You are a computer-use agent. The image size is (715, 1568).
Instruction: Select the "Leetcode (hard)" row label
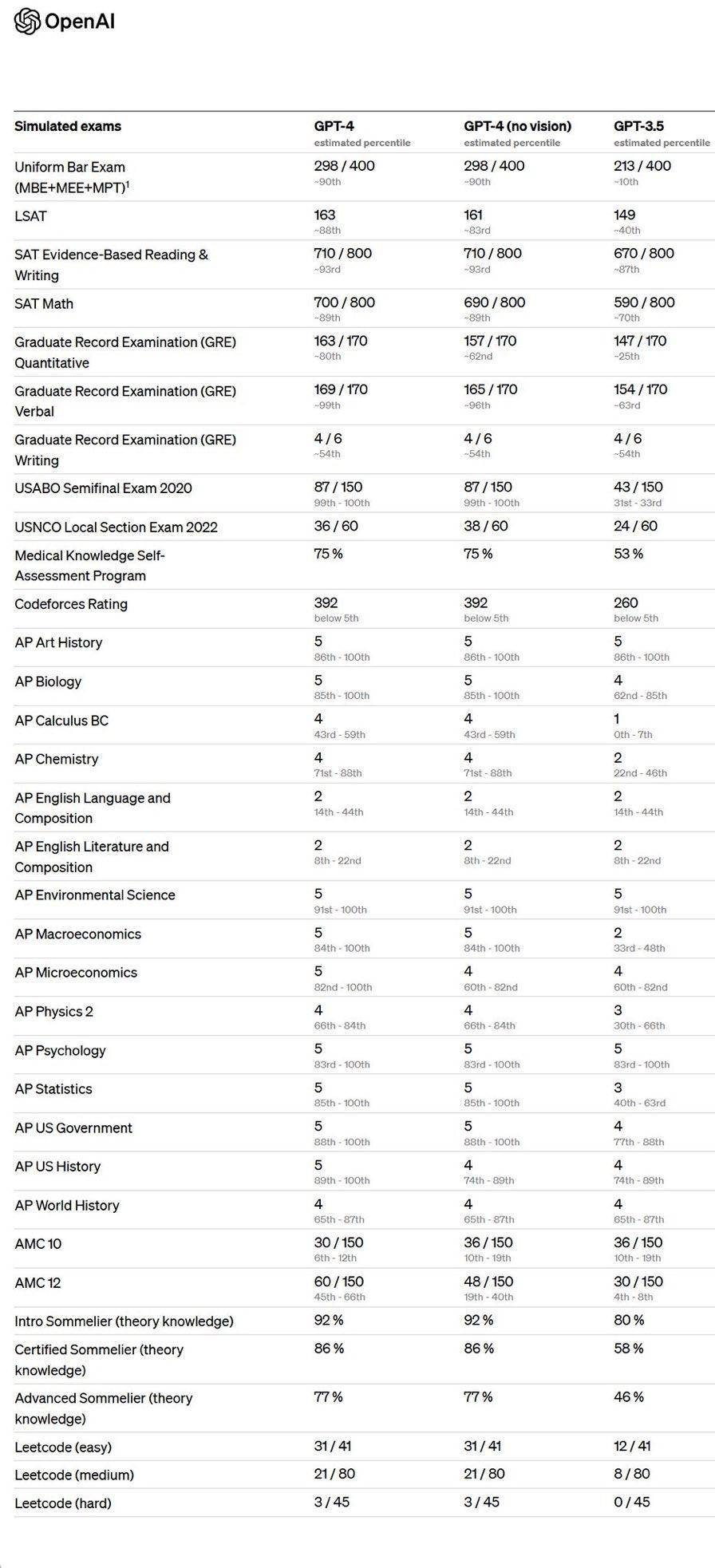[63, 1503]
